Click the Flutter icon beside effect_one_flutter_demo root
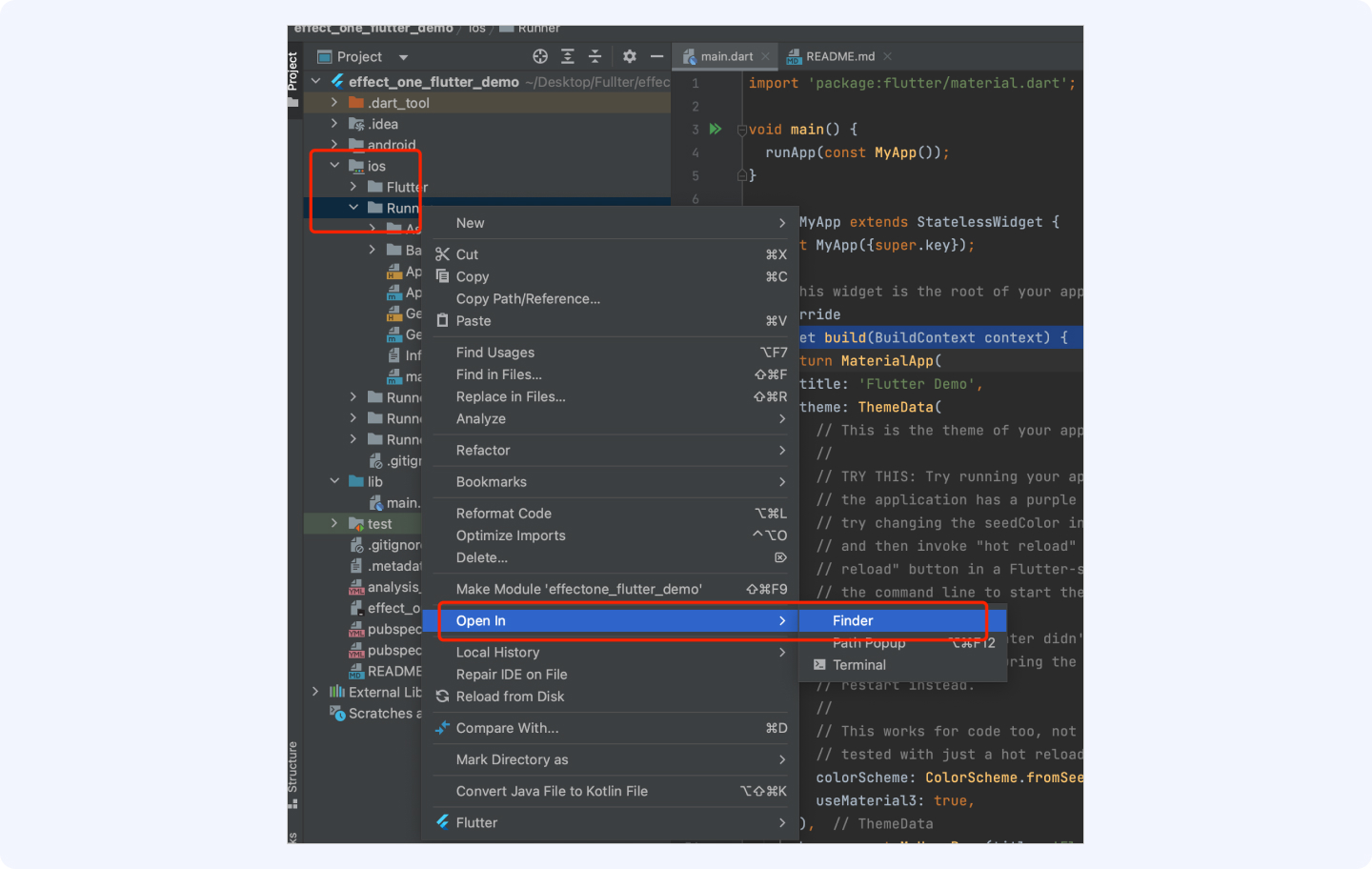The width and height of the screenshot is (1372, 869). pos(336,82)
